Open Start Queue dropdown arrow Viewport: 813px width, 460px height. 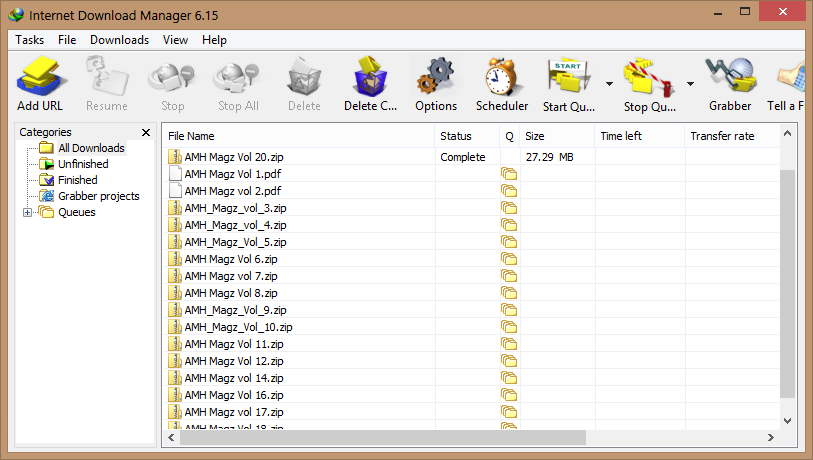click(x=609, y=83)
